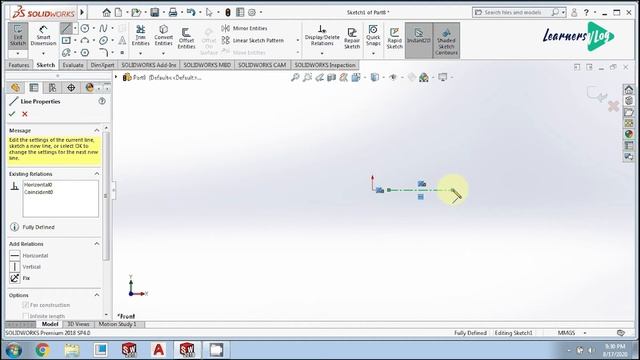Expand the Part8 flyout feature tree
640x360 pixels.
click(x=116, y=77)
